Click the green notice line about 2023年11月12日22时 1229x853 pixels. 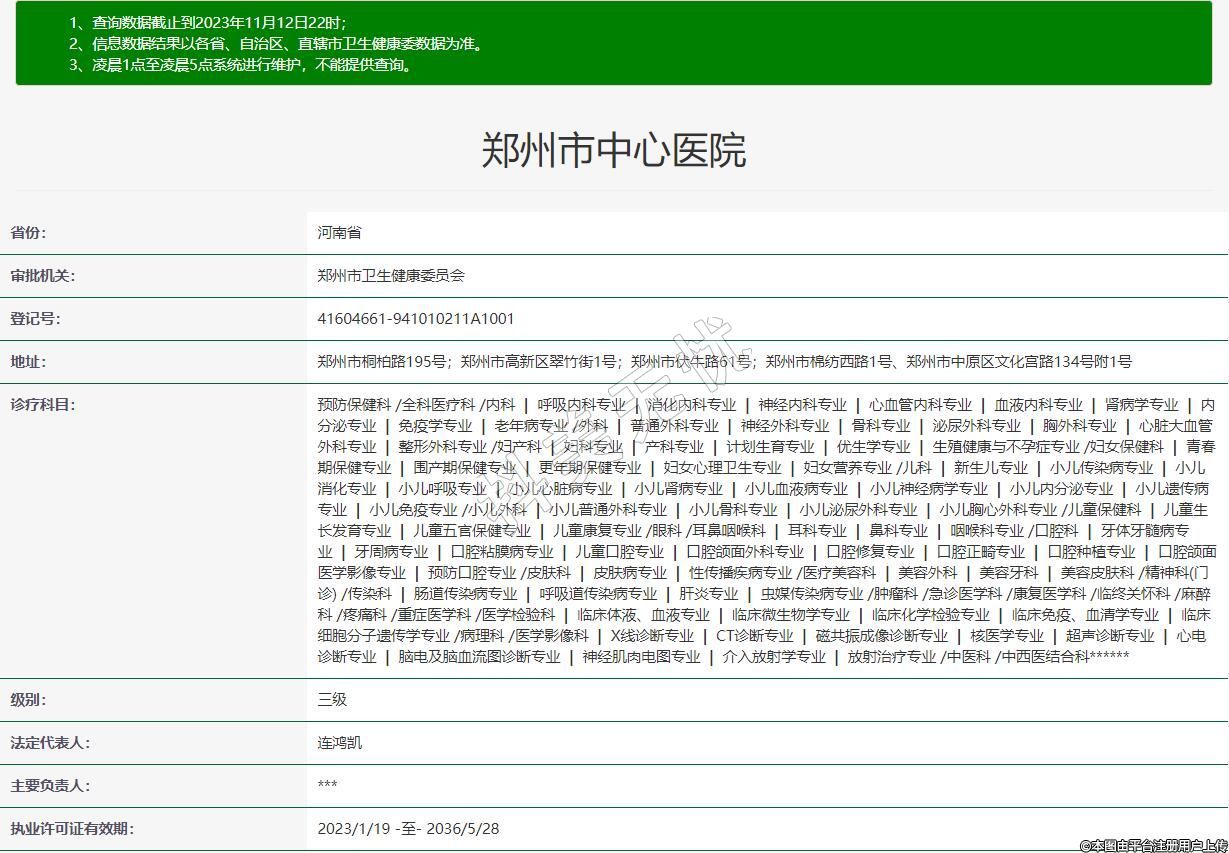207,23
